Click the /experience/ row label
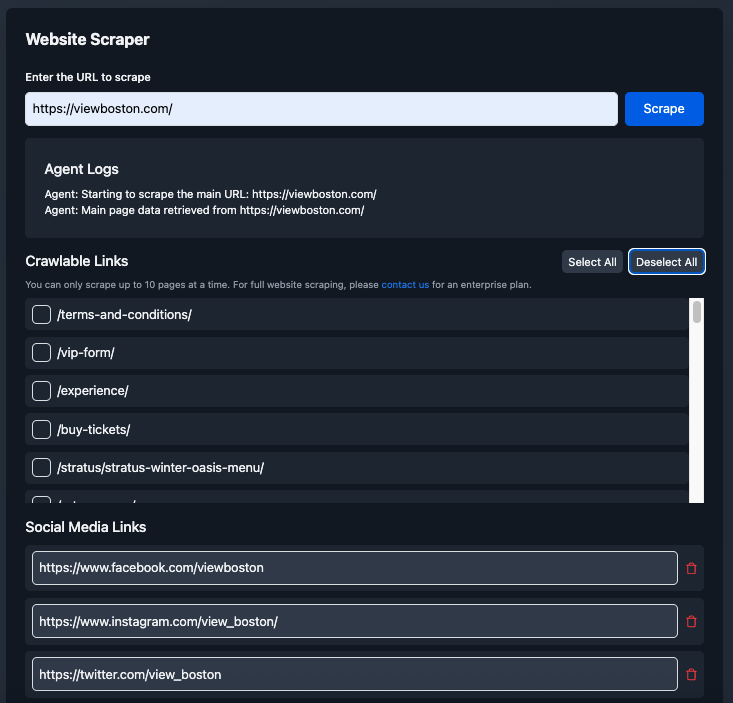The width and height of the screenshot is (733, 703). 93,391
